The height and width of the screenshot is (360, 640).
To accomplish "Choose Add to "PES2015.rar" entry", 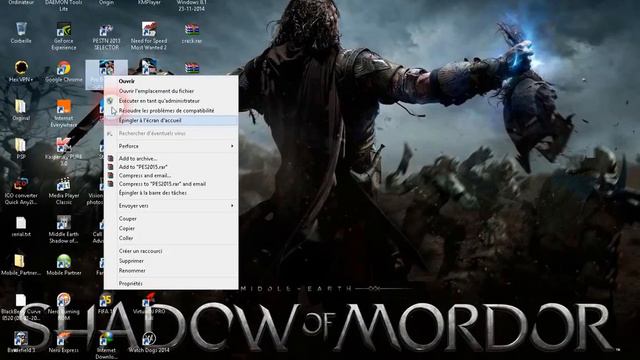I will [171, 167].
